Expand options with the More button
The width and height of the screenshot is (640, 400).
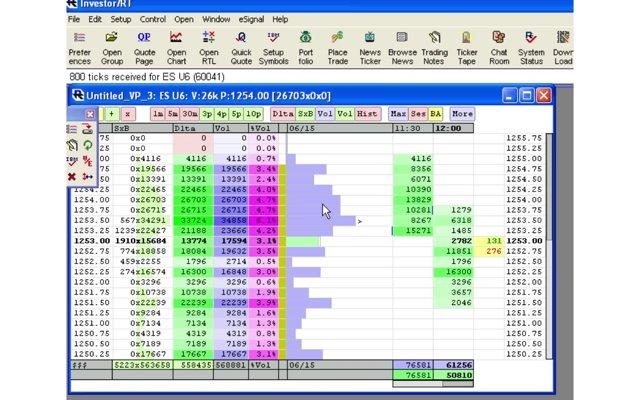pos(462,114)
